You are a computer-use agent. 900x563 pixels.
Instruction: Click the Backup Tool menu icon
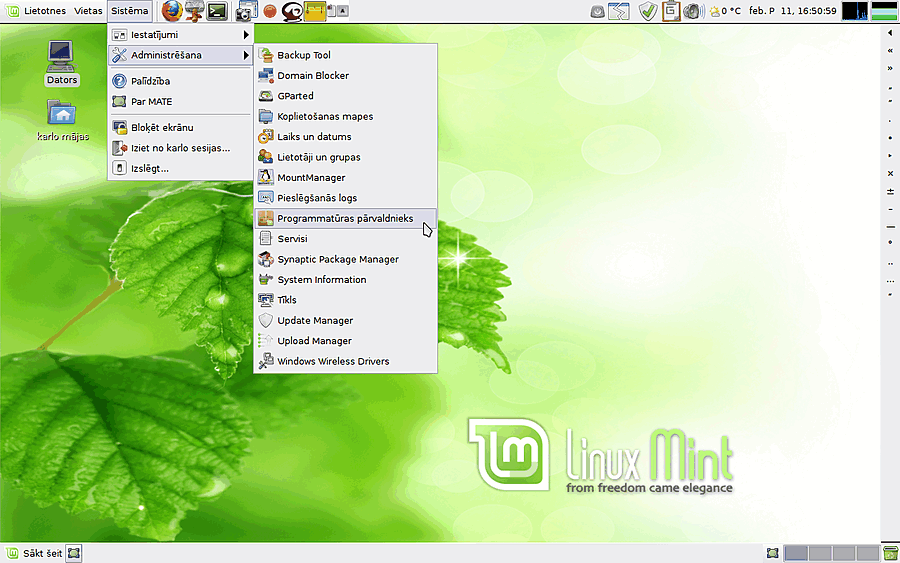coord(266,55)
